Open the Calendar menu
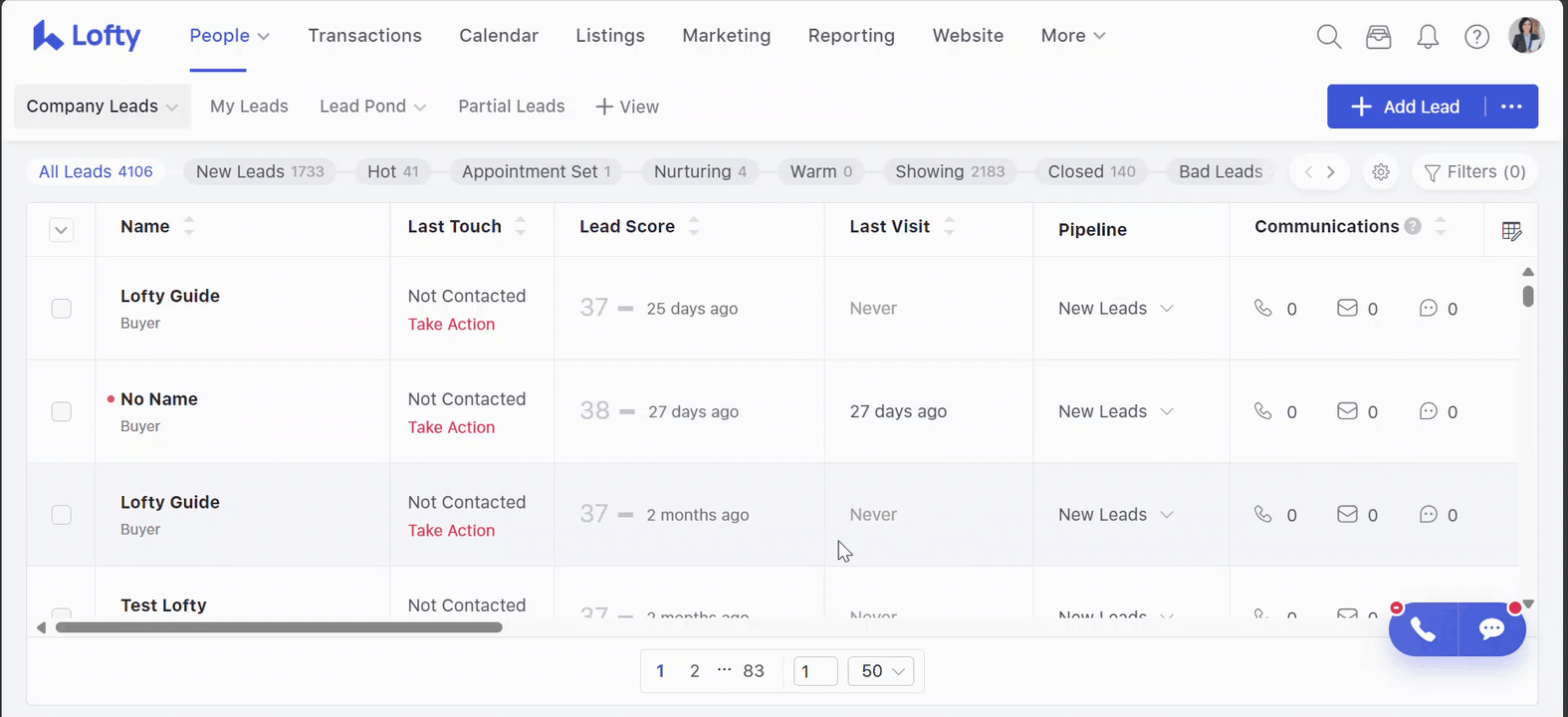The image size is (1568, 717). [499, 36]
